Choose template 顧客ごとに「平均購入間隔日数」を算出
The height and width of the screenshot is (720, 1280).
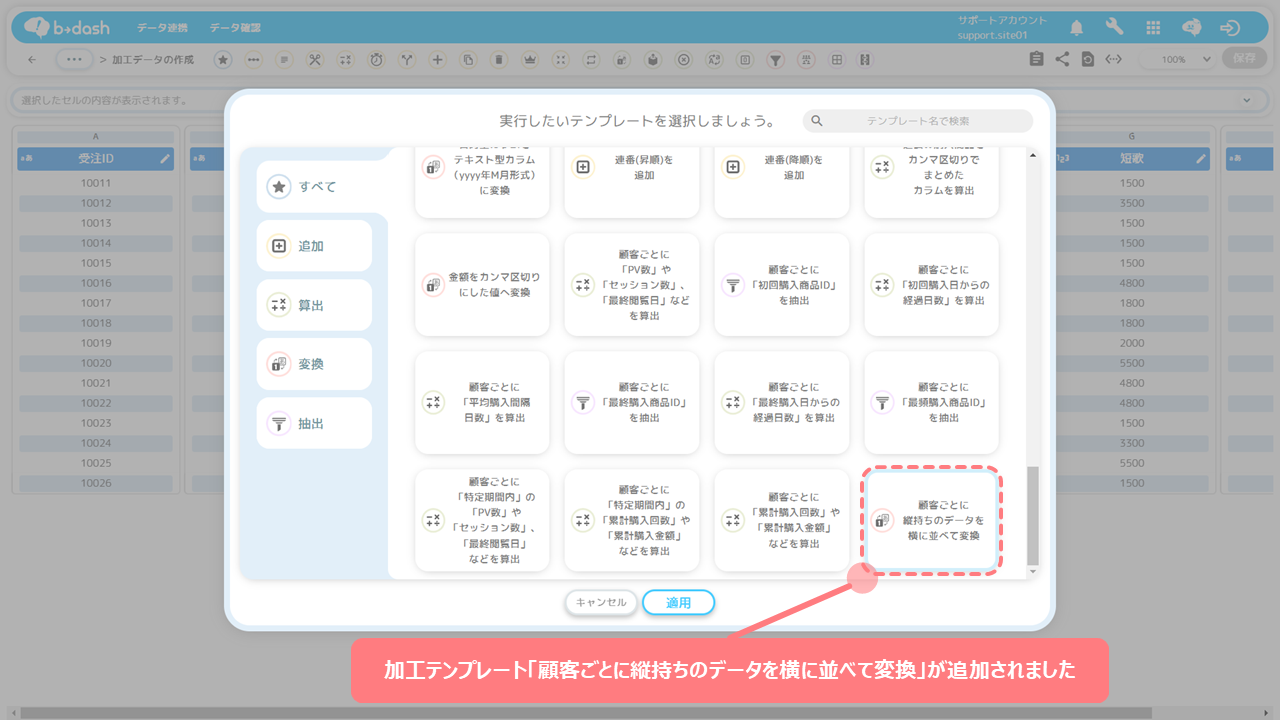tap(482, 402)
